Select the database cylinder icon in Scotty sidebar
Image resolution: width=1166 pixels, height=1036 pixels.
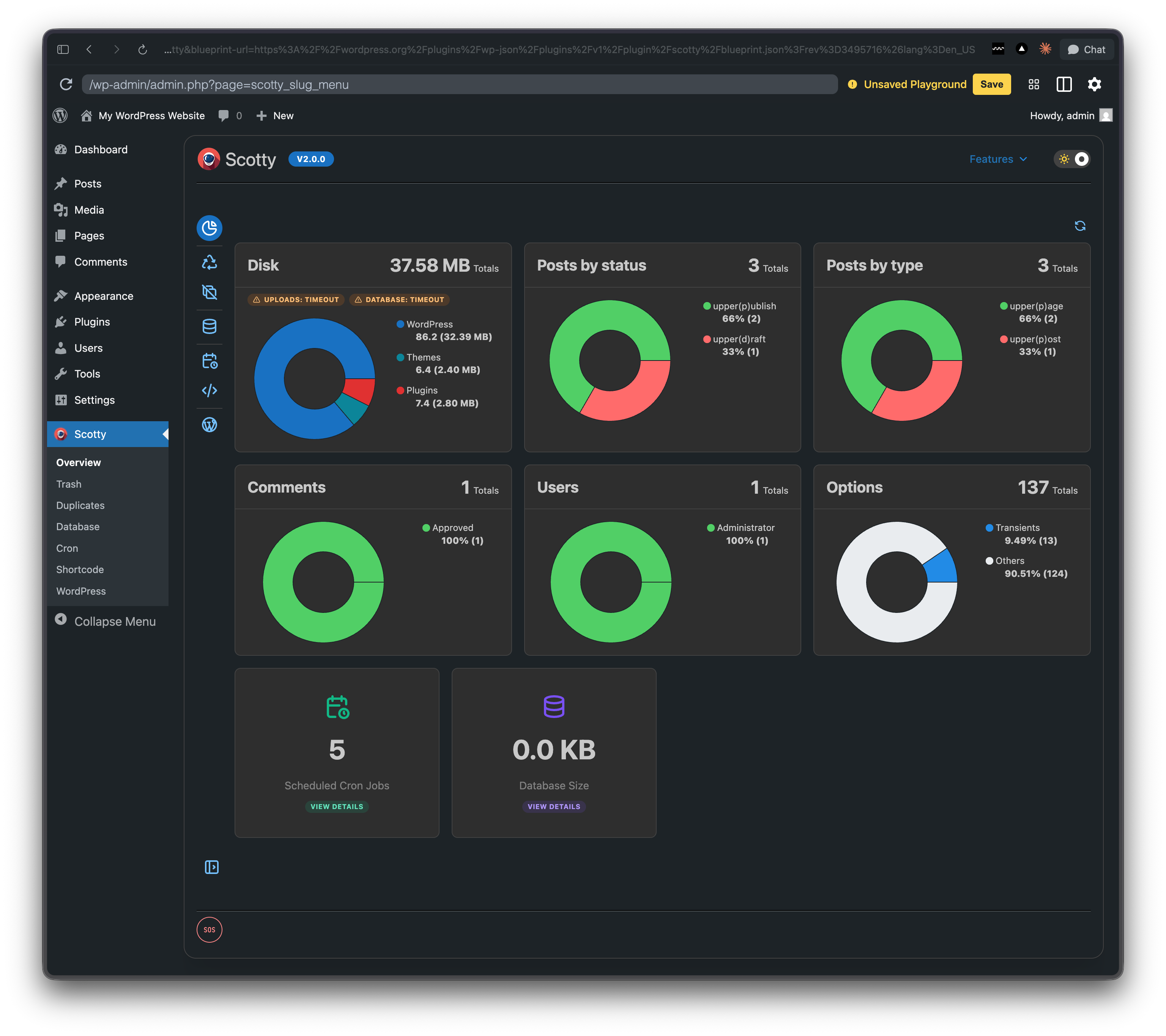[210, 326]
